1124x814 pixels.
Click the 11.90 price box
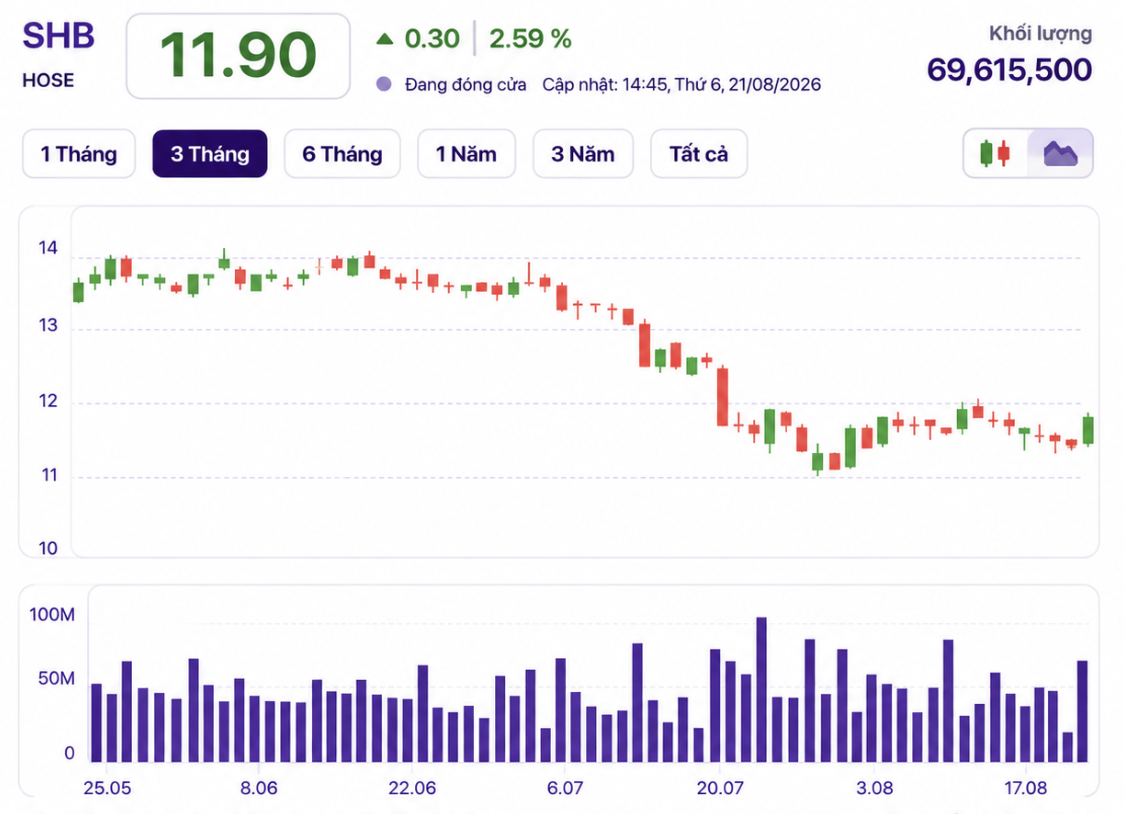tap(238, 56)
